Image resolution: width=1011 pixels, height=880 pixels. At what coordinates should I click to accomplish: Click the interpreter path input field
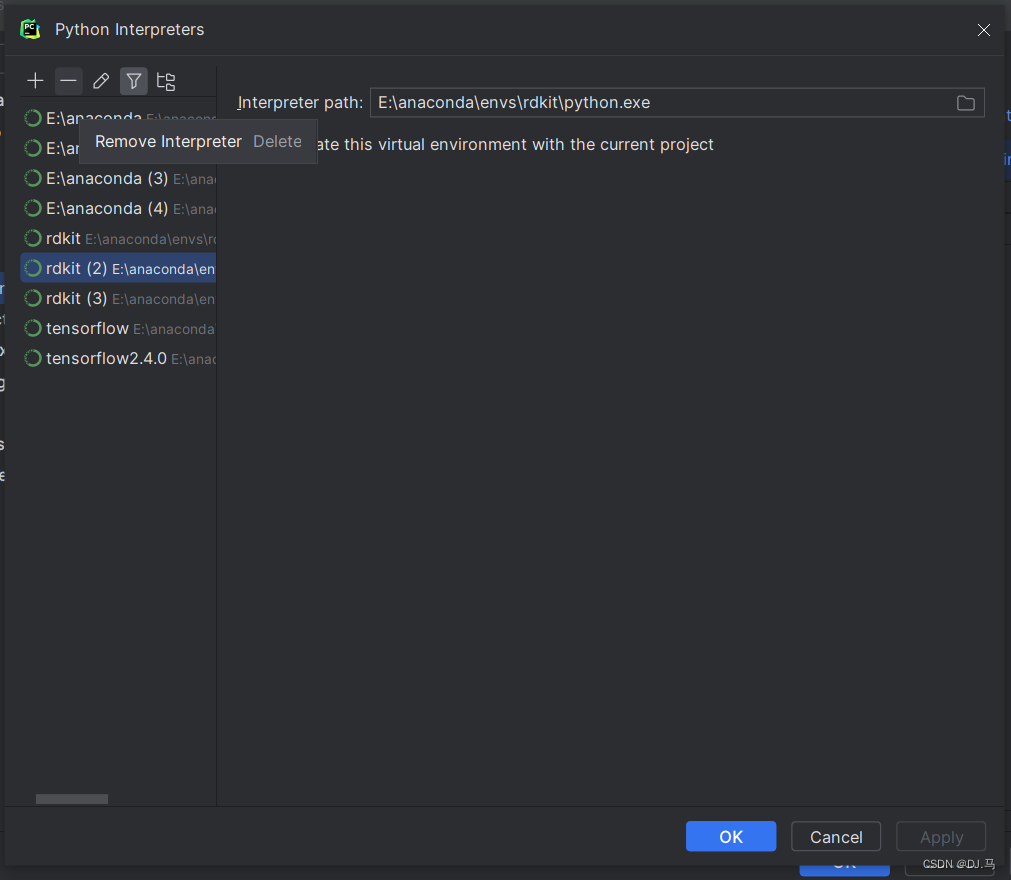tap(677, 103)
